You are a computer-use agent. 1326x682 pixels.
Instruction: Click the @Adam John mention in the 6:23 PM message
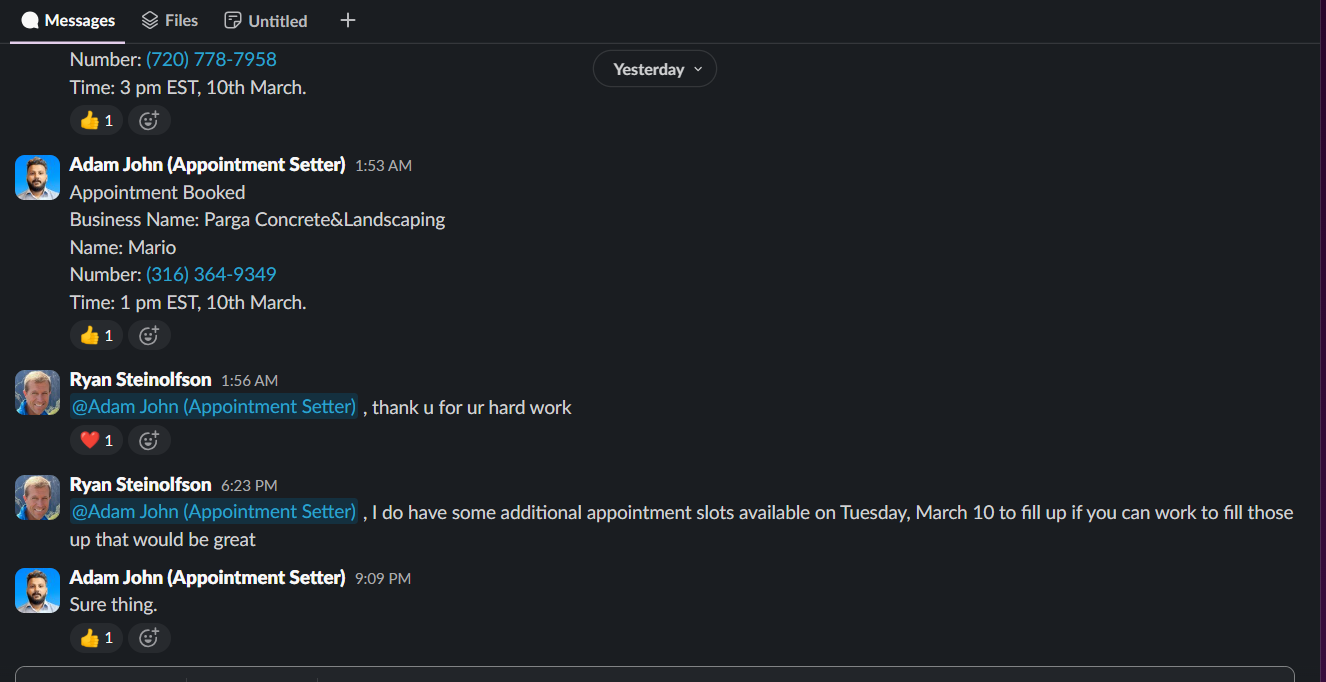(x=214, y=512)
